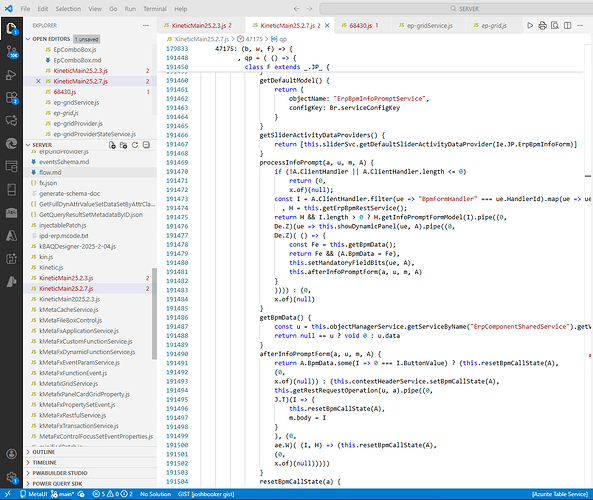This screenshot has height=500, width=593.
Task: Click the run file play icon
Action: click(530, 25)
